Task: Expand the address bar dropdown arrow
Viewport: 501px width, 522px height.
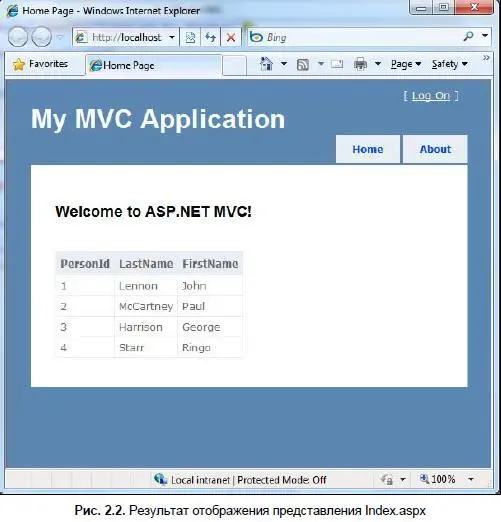Action: click(x=172, y=37)
